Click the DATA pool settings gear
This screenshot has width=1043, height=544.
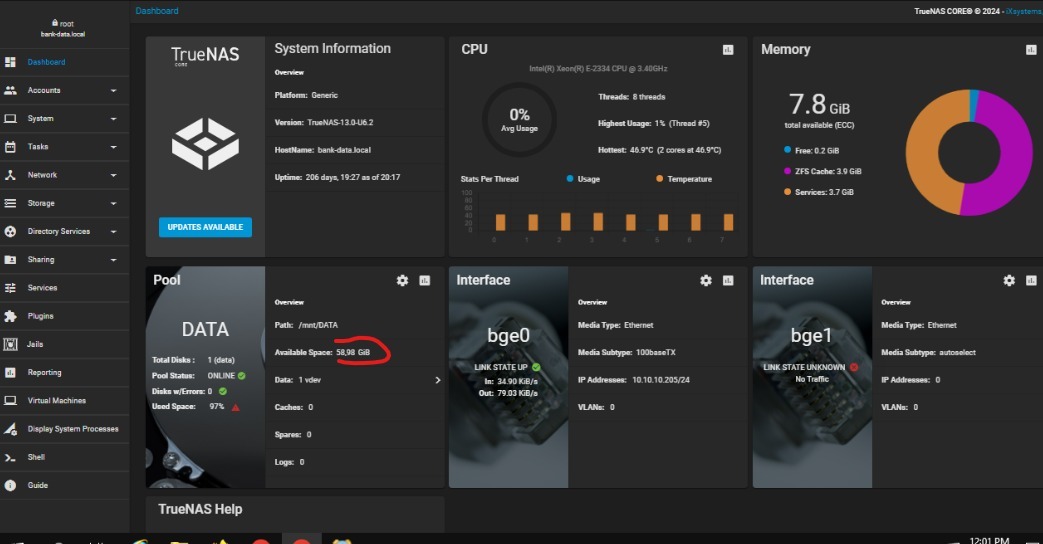click(x=402, y=281)
